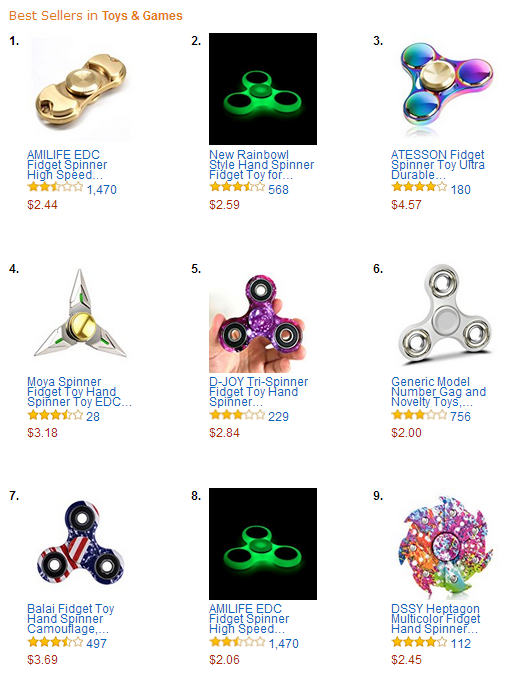Open the Generic Model Number Gag title
Viewport: 530px width, 684px height.
pyautogui.click(x=438, y=392)
